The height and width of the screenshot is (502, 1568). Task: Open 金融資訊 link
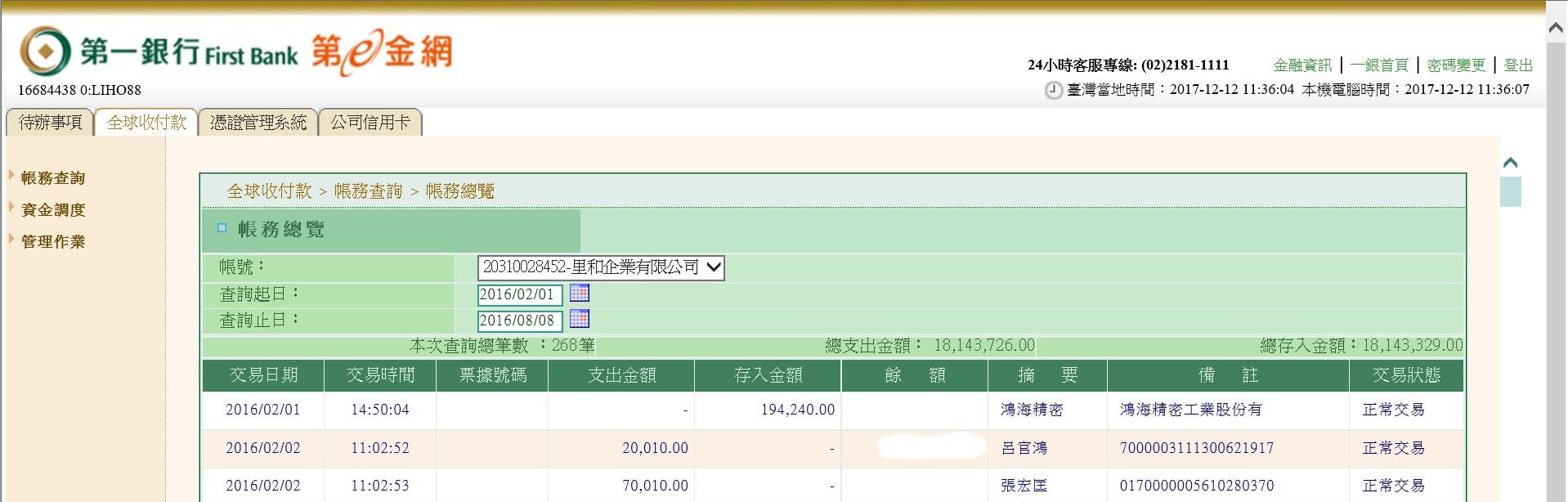tap(1302, 65)
